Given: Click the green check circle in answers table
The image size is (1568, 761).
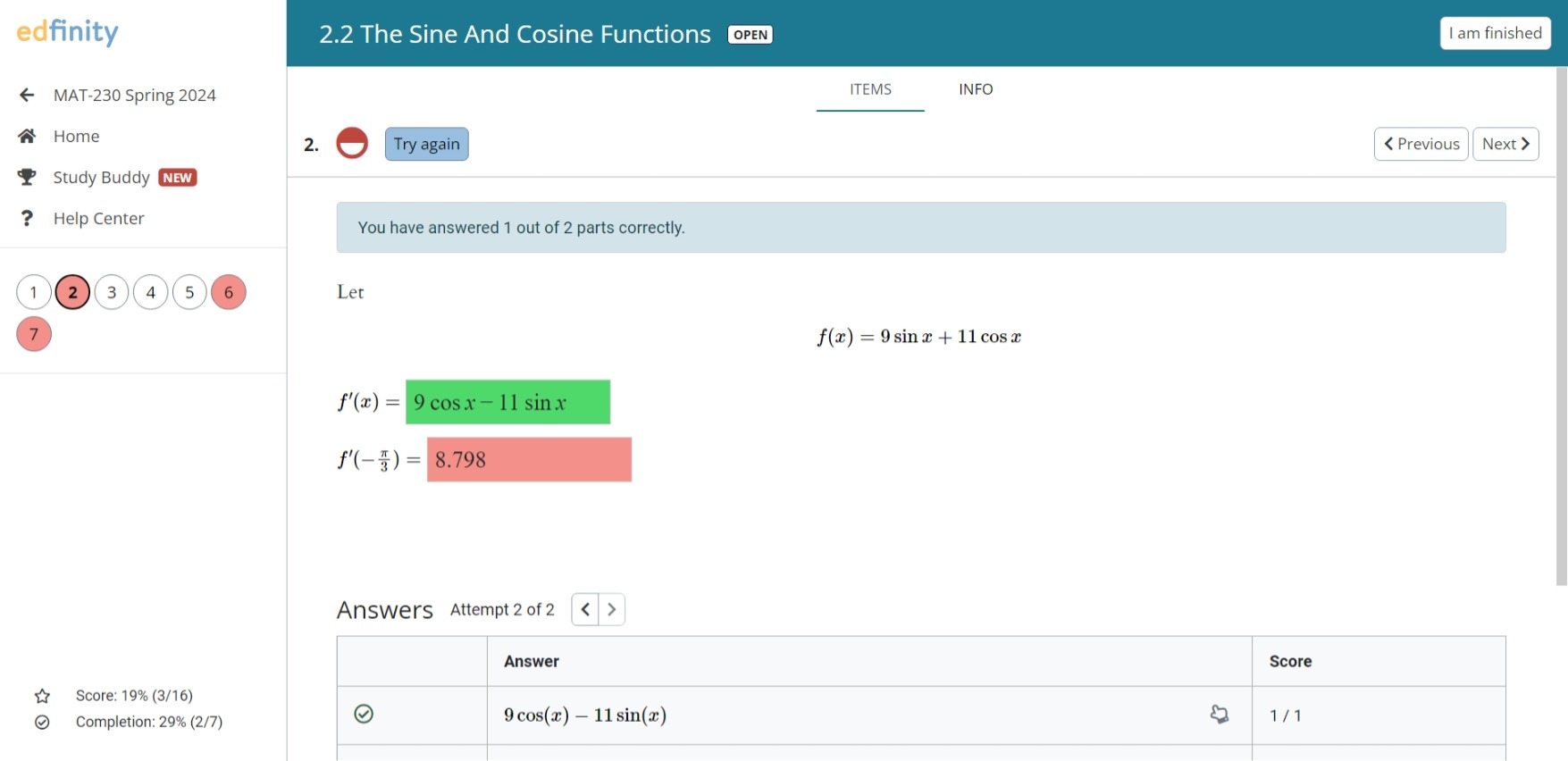Looking at the screenshot, I should (x=364, y=714).
